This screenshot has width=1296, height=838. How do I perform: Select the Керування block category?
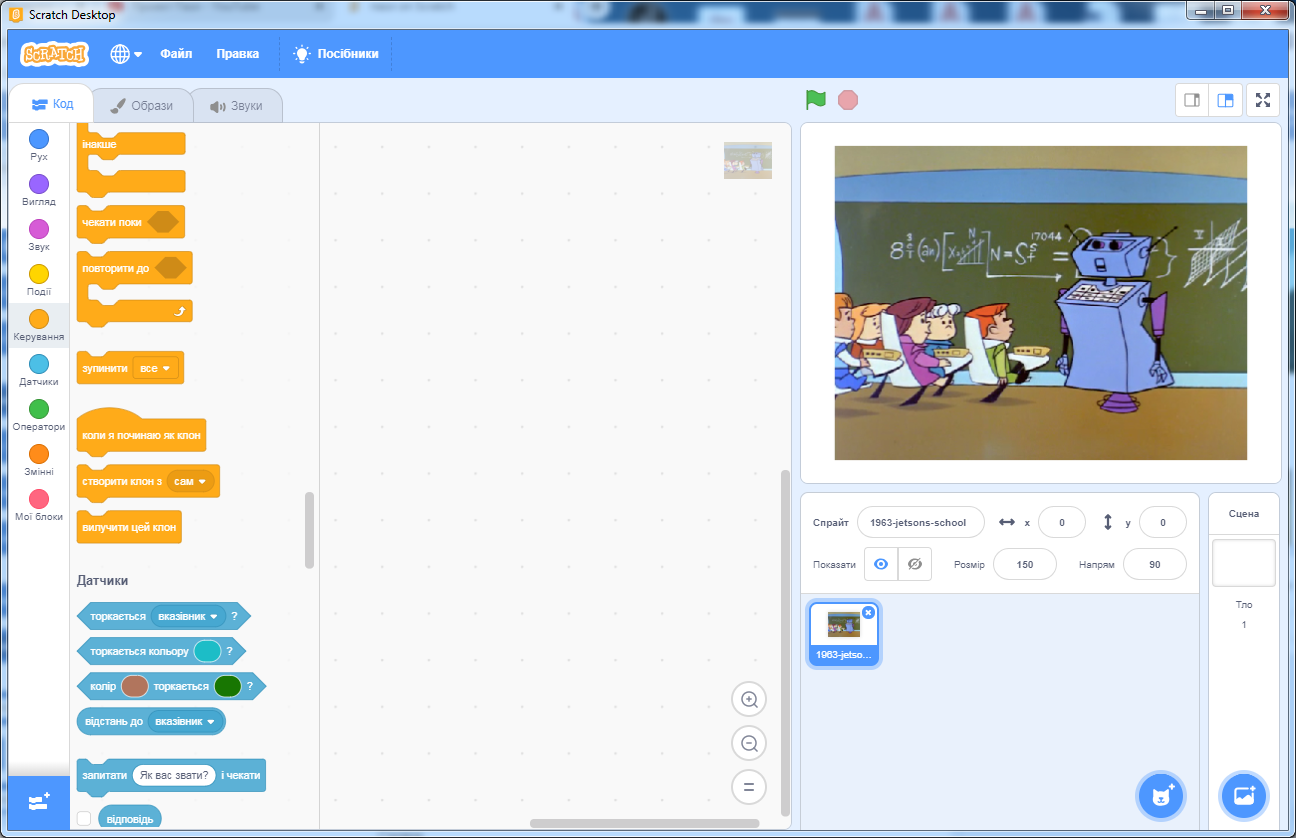[x=39, y=326]
